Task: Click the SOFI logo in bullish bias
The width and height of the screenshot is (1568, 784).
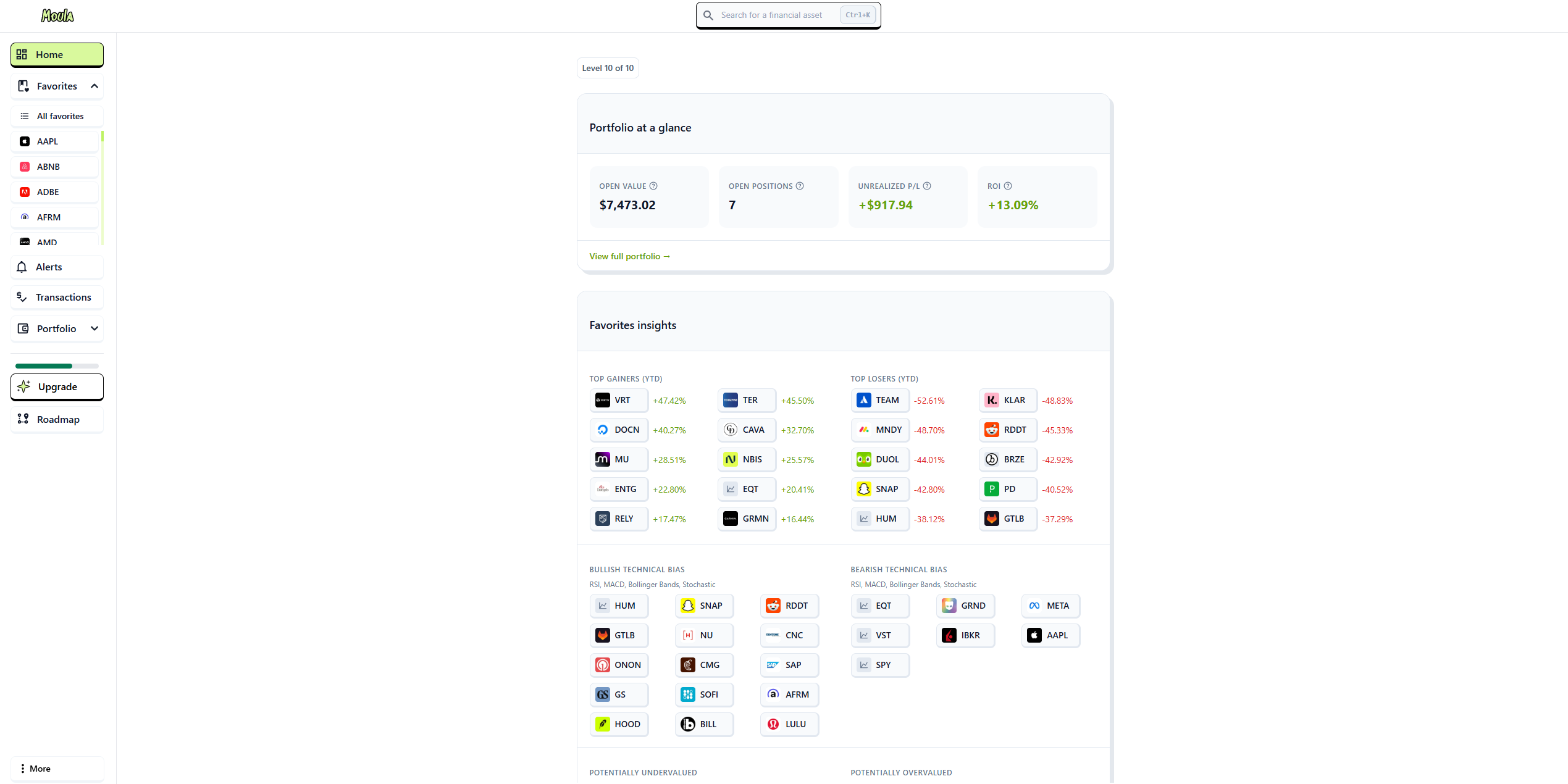Action: tap(688, 694)
